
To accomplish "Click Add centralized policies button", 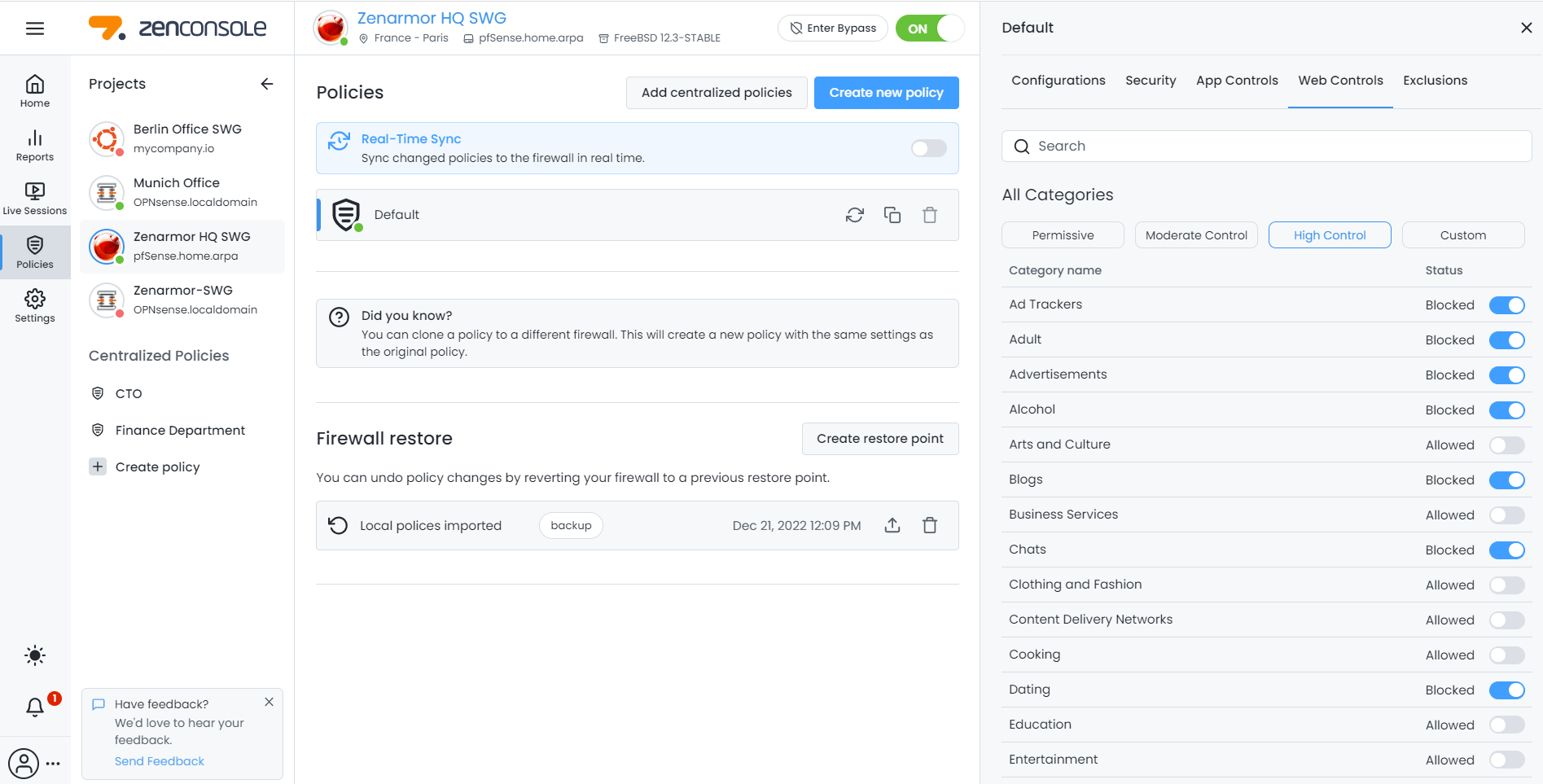I will pyautogui.click(x=717, y=93).
